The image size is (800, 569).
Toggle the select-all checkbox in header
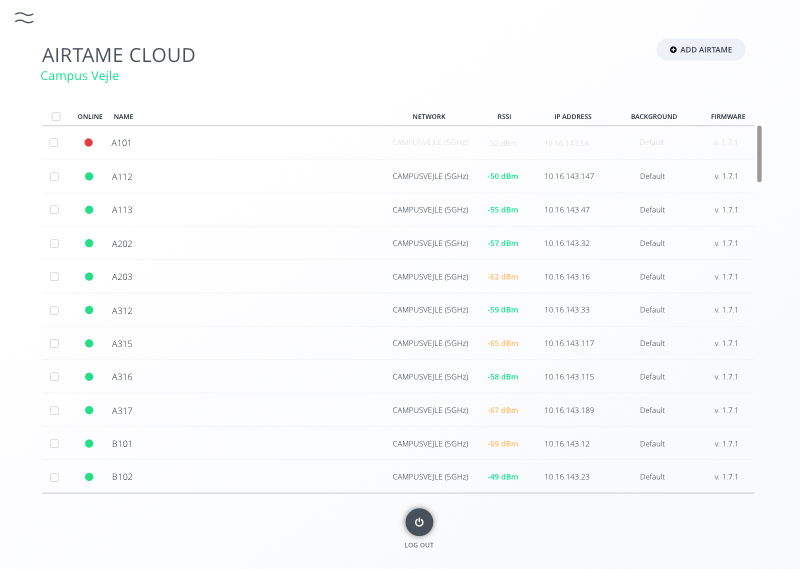coord(56,116)
